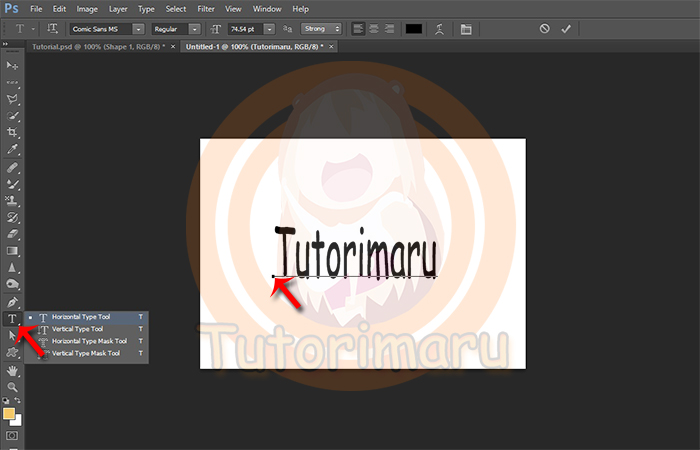Choose Vertical Type Tool from flyout
The height and width of the screenshot is (450, 700).
(x=87, y=329)
